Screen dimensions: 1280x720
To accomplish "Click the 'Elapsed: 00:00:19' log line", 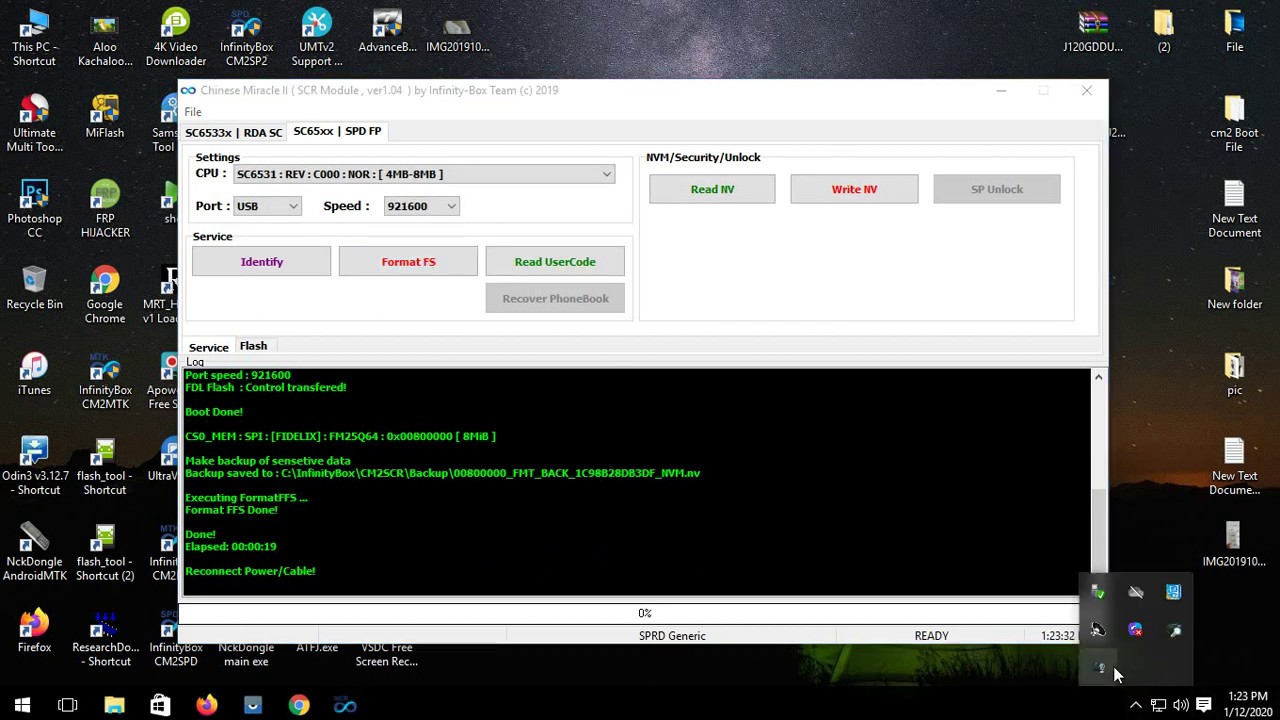I will 230,547.
